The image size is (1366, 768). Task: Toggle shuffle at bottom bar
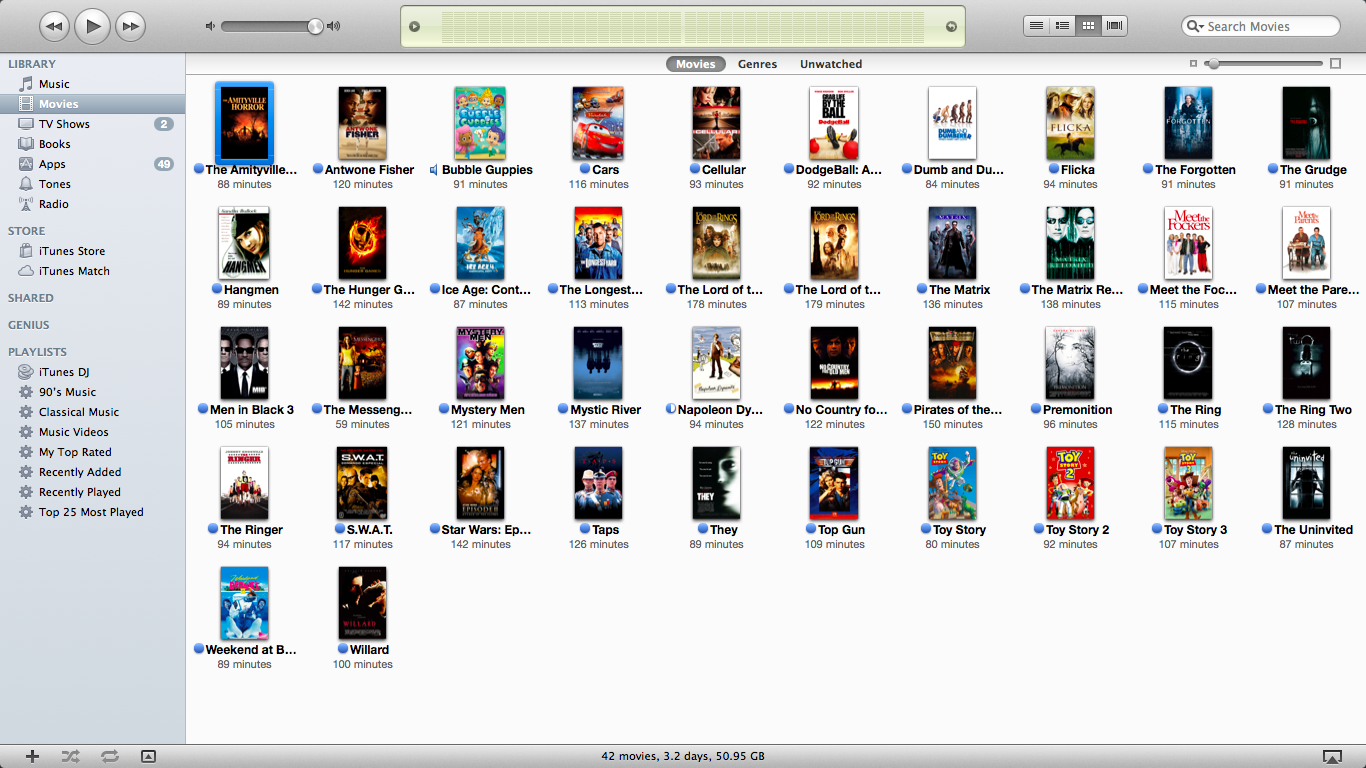70,756
